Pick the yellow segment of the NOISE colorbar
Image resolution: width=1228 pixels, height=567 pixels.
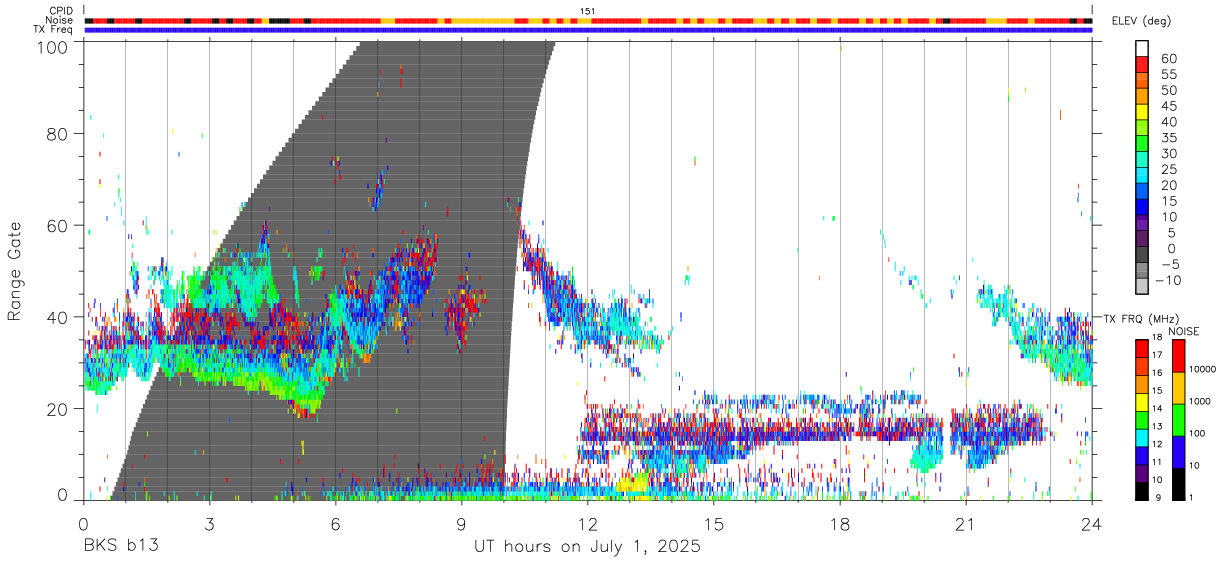1177,388
